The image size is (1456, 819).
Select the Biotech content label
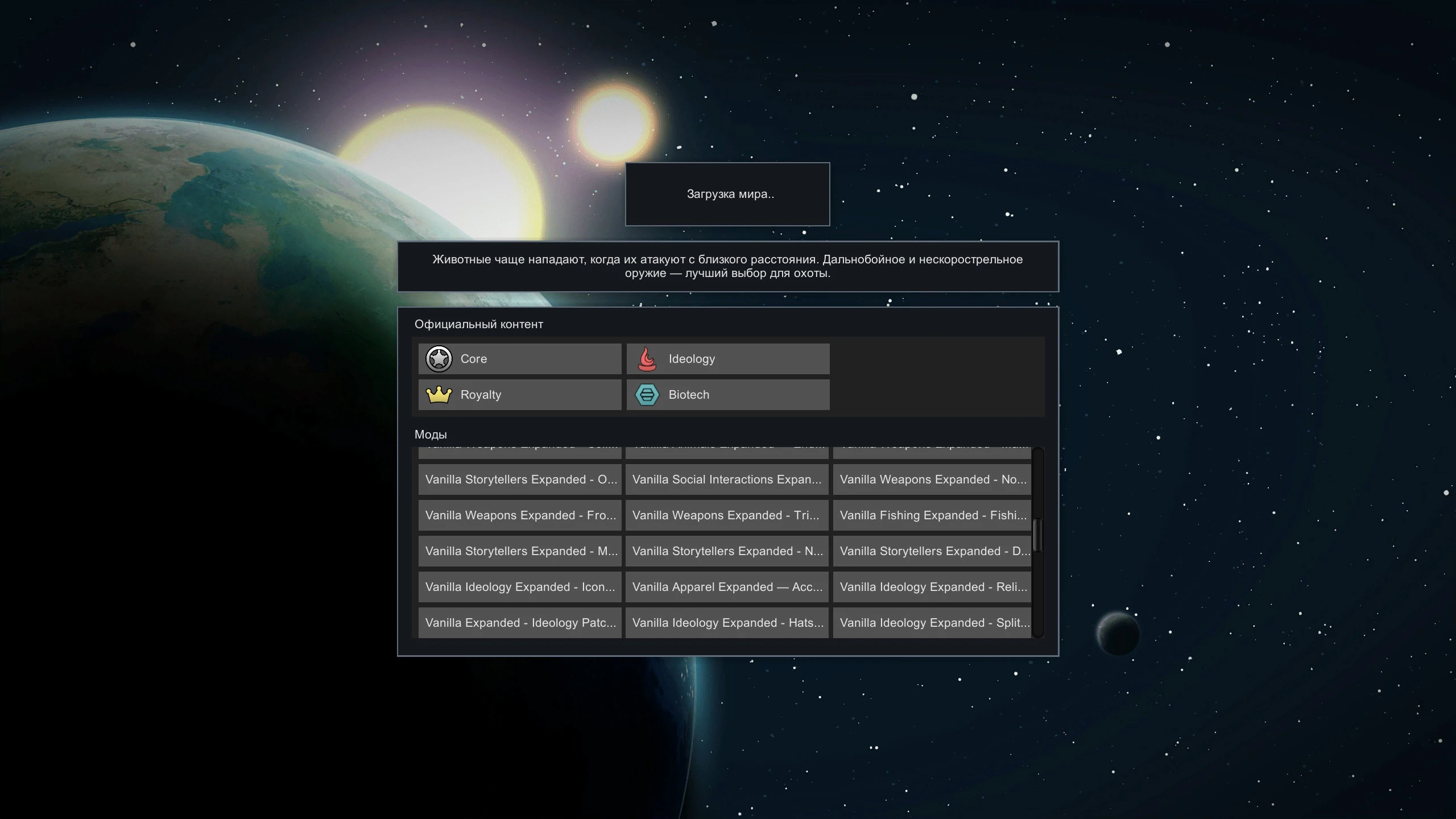point(689,395)
